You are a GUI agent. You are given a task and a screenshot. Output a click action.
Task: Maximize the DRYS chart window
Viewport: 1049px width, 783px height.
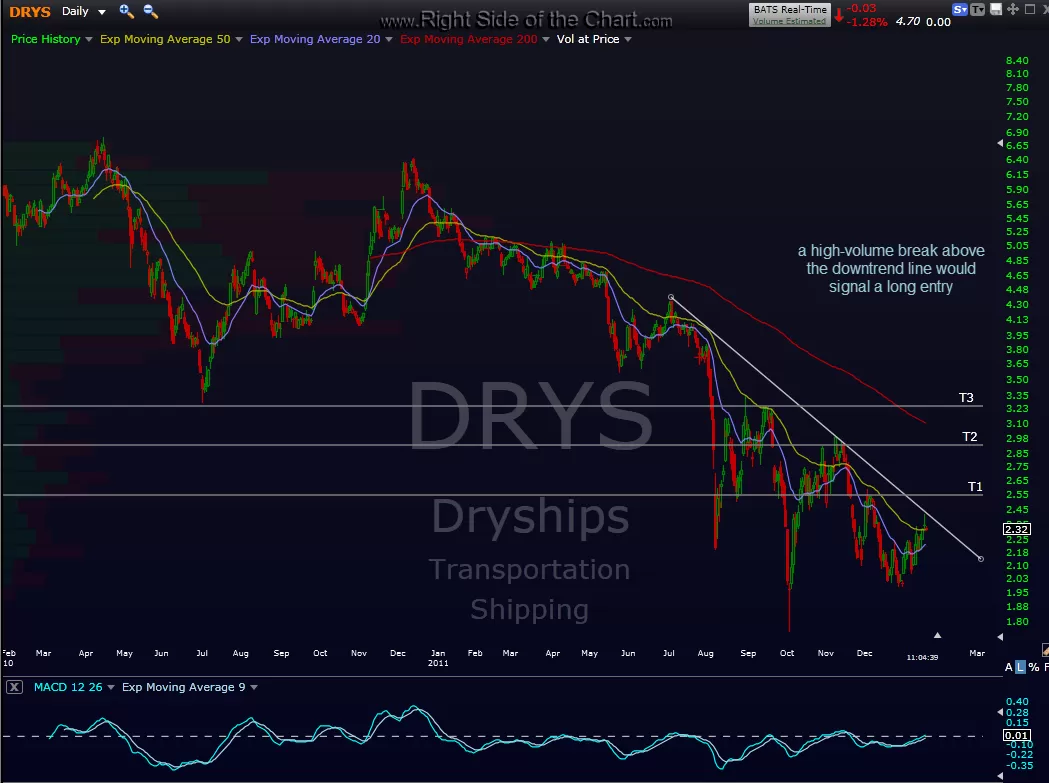(x=1030, y=9)
